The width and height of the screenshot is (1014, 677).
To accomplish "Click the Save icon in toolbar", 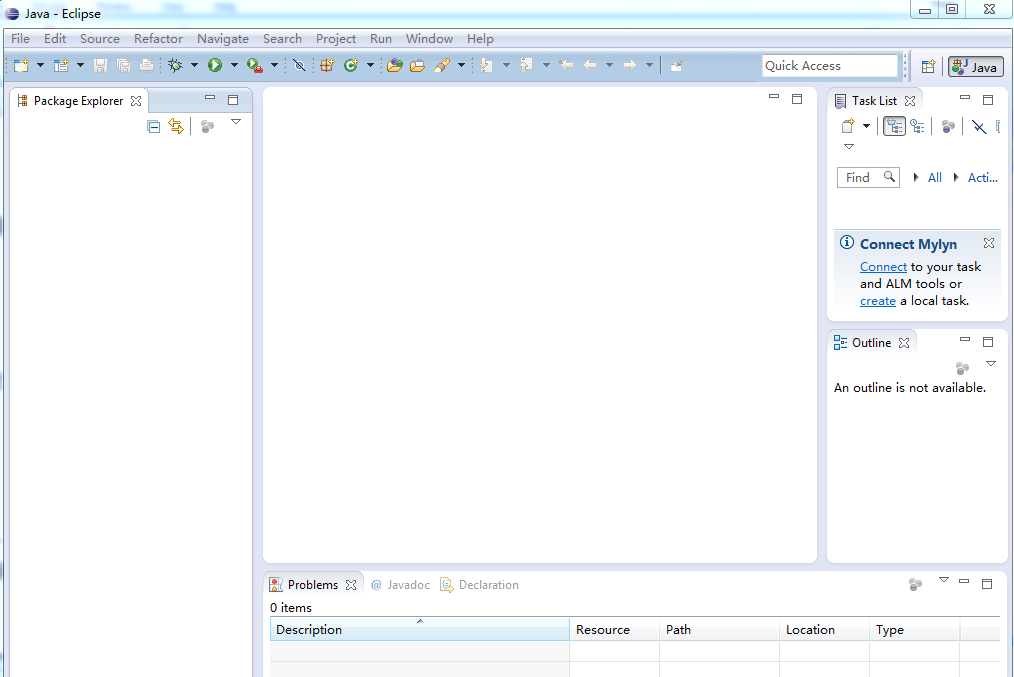I will coord(100,65).
